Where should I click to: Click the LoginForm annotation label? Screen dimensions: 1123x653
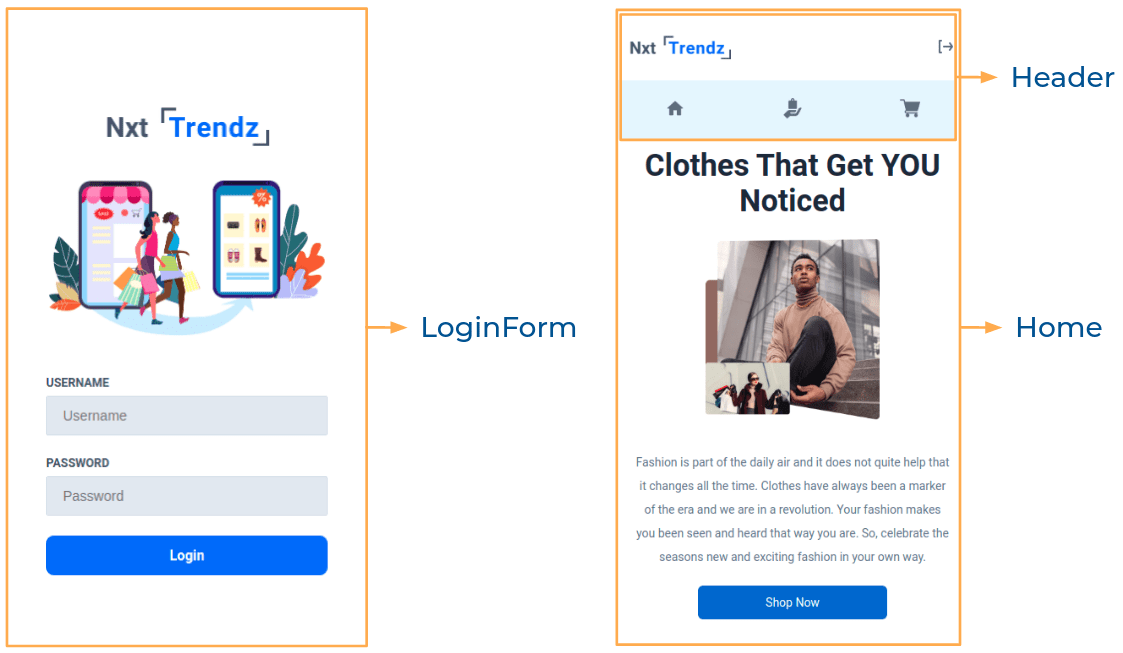point(498,328)
